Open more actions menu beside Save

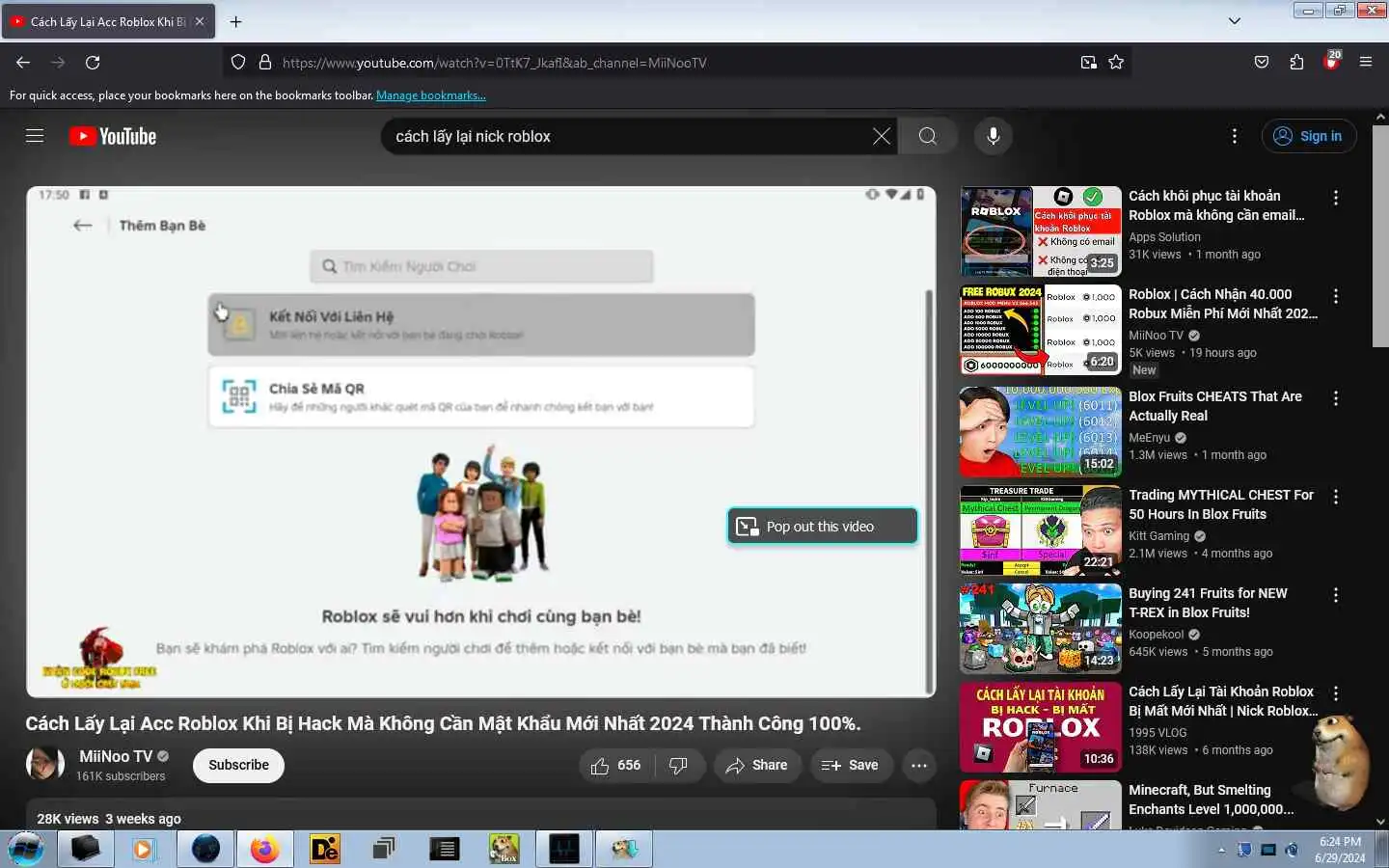pos(919,765)
